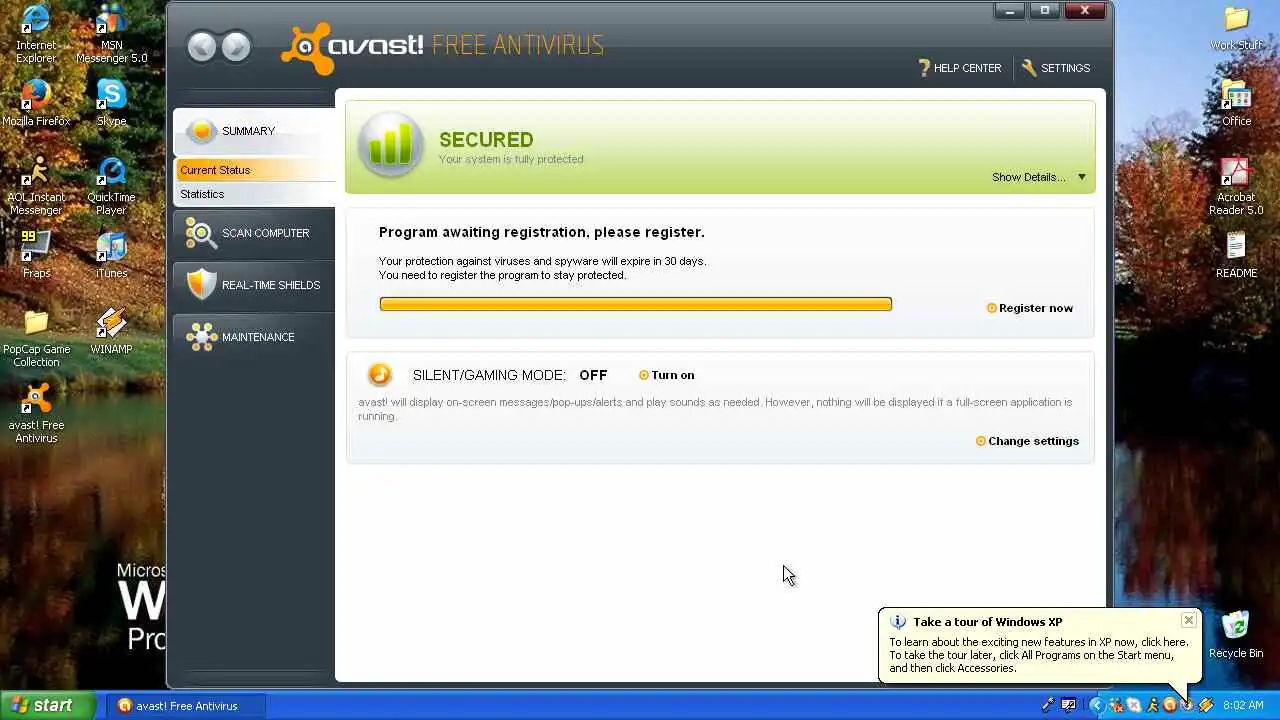This screenshot has height=720, width=1280.
Task: Click the Take a tour of Windows XP balloon text
Action: pyautogui.click(x=987, y=622)
